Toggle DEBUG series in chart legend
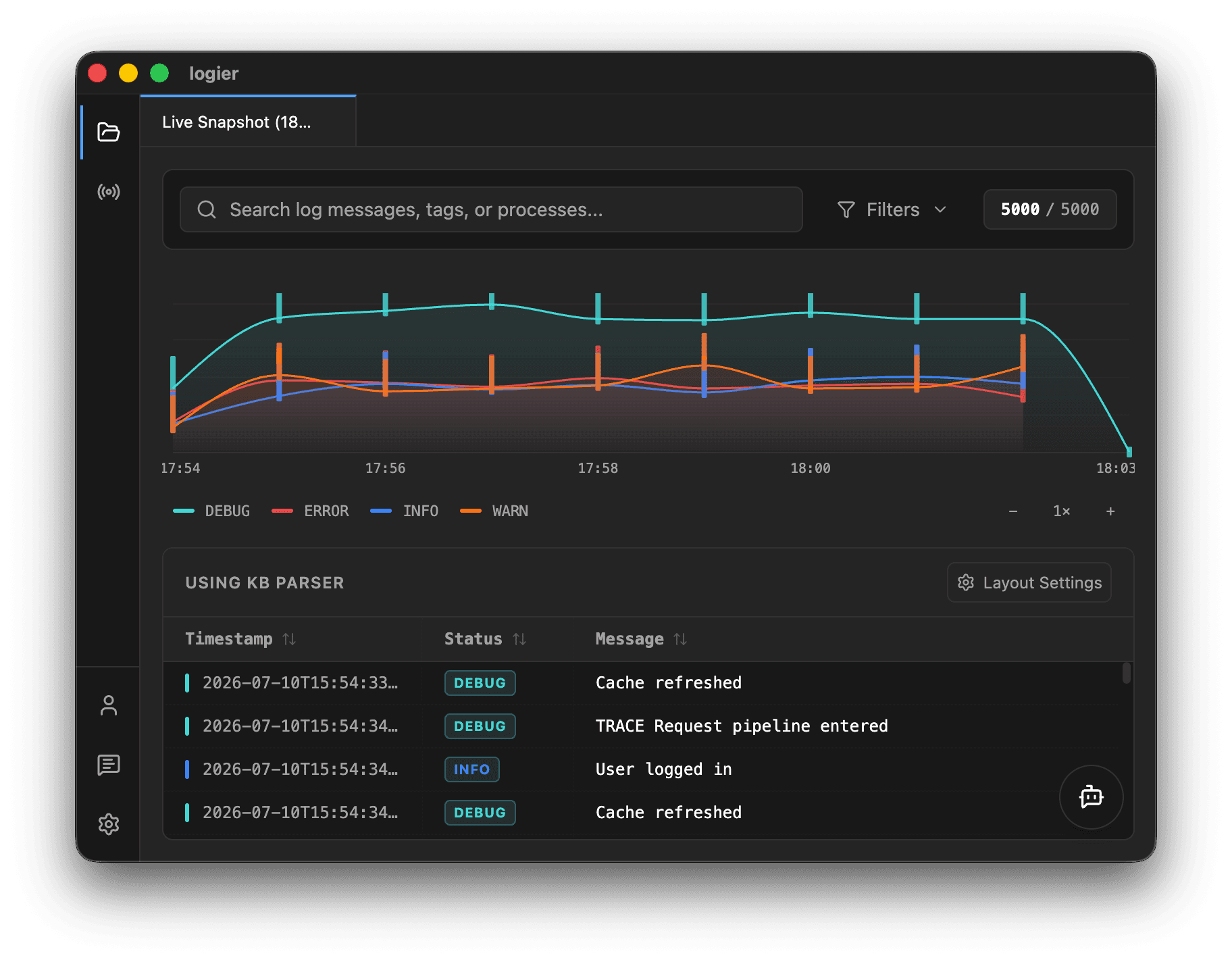The height and width of the screenshot is (962, 1232). [x=211, y=511]
